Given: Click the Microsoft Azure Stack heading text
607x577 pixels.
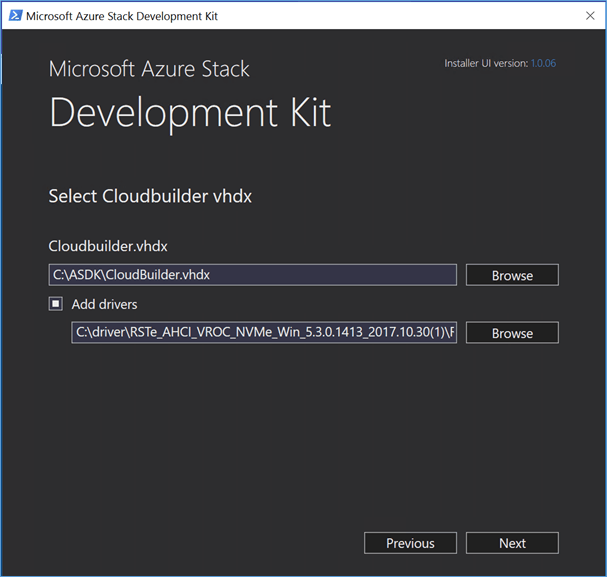Looking at the screenshot, I should 149,69.
